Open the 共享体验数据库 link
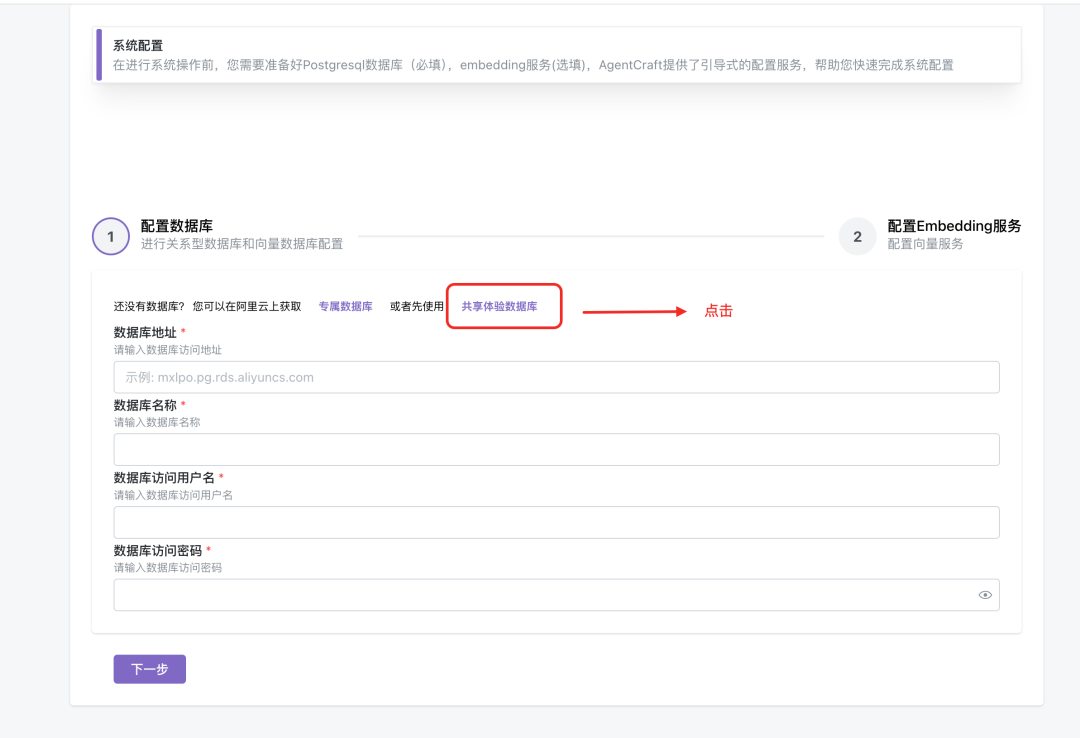This screenshot has width=1080, height=738. (x=499, y=307)
